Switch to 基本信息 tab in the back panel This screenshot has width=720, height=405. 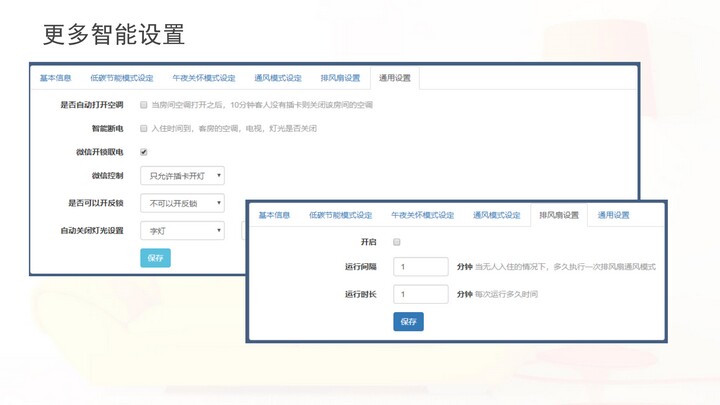[x=56, y=78]
